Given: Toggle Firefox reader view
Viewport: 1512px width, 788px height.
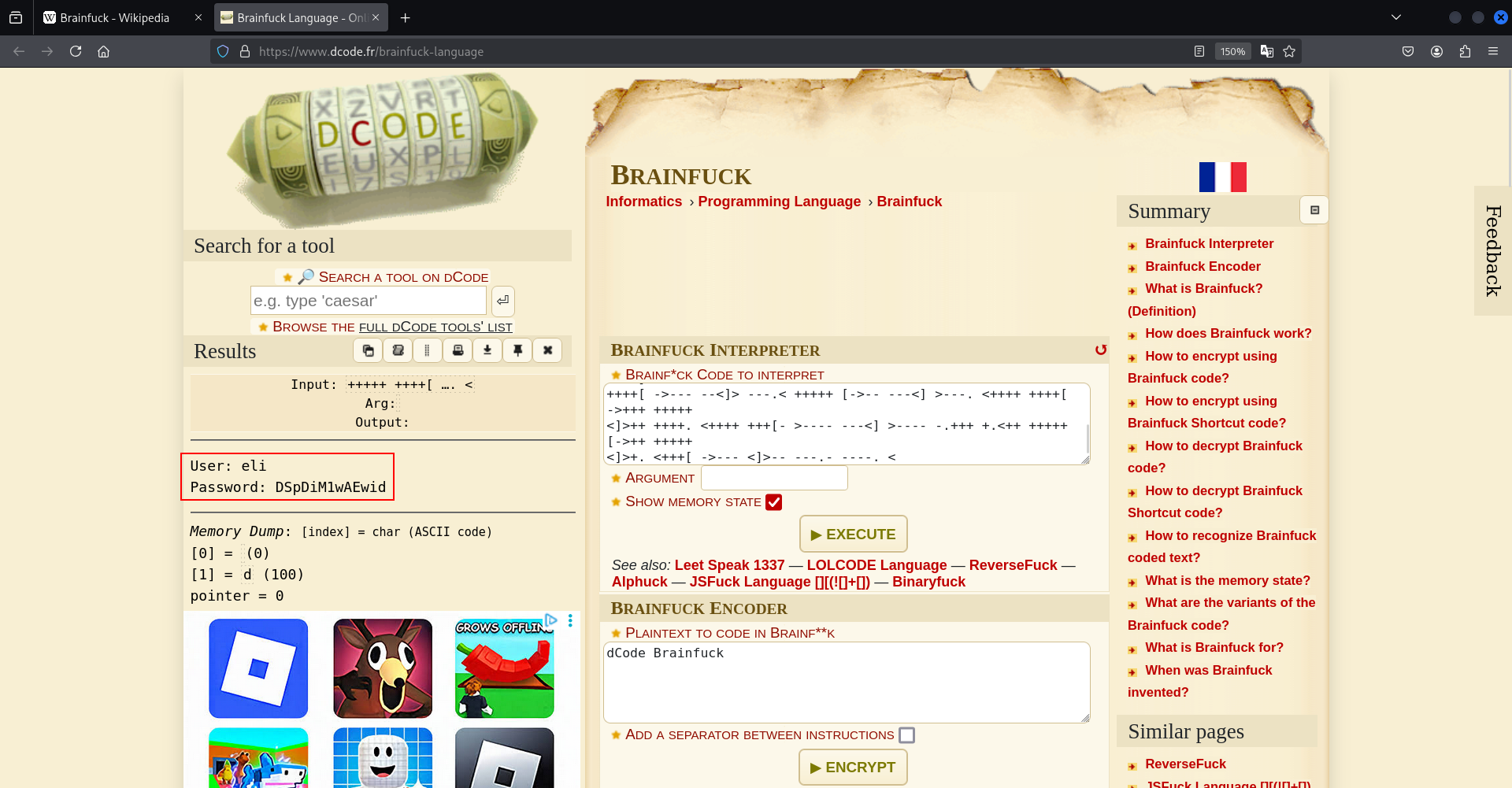Looking at the screenshot, I should (1199, 51).
